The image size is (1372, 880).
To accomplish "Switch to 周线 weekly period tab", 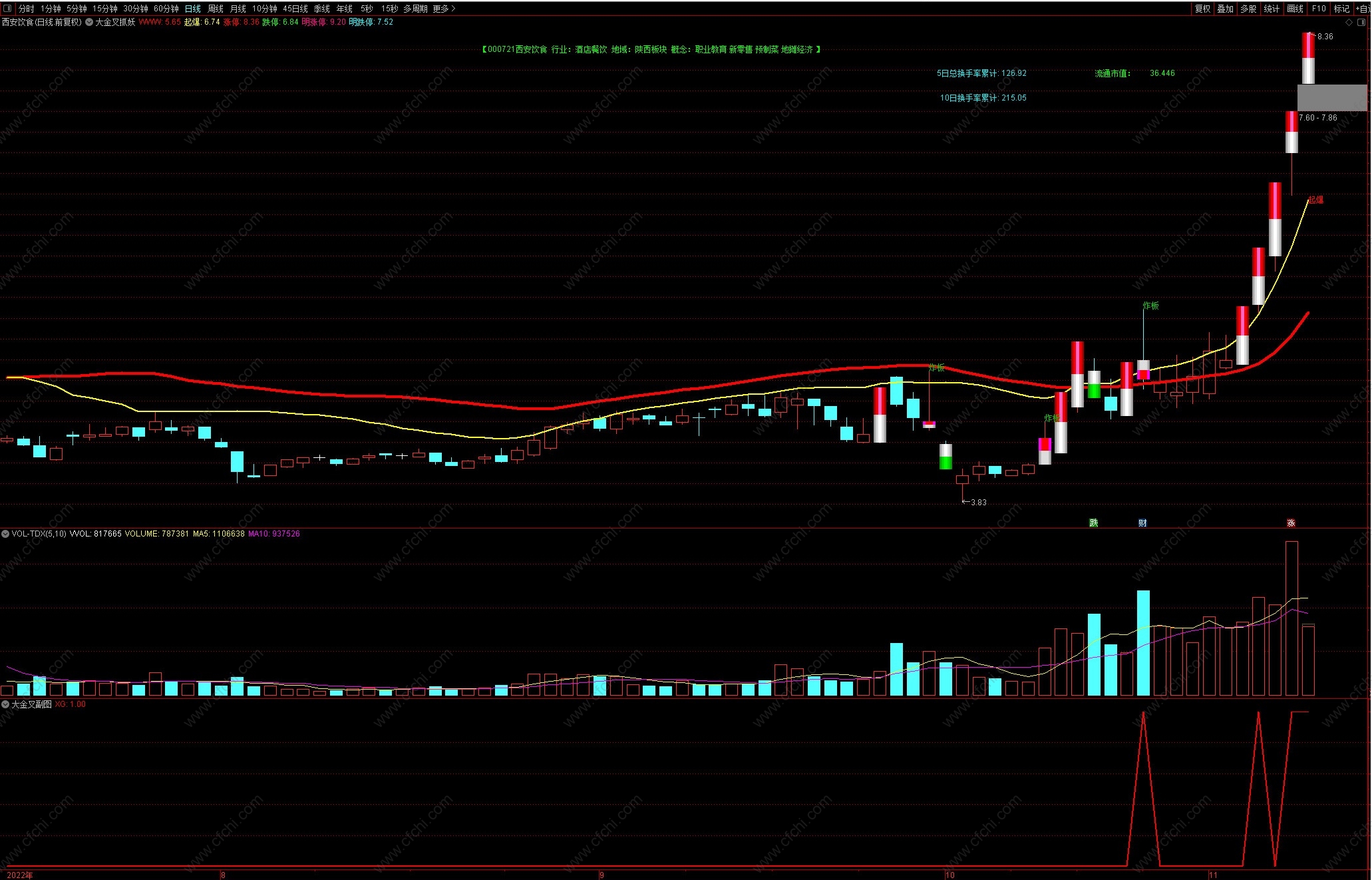I will pyautogui.click(x=216, y=9).
